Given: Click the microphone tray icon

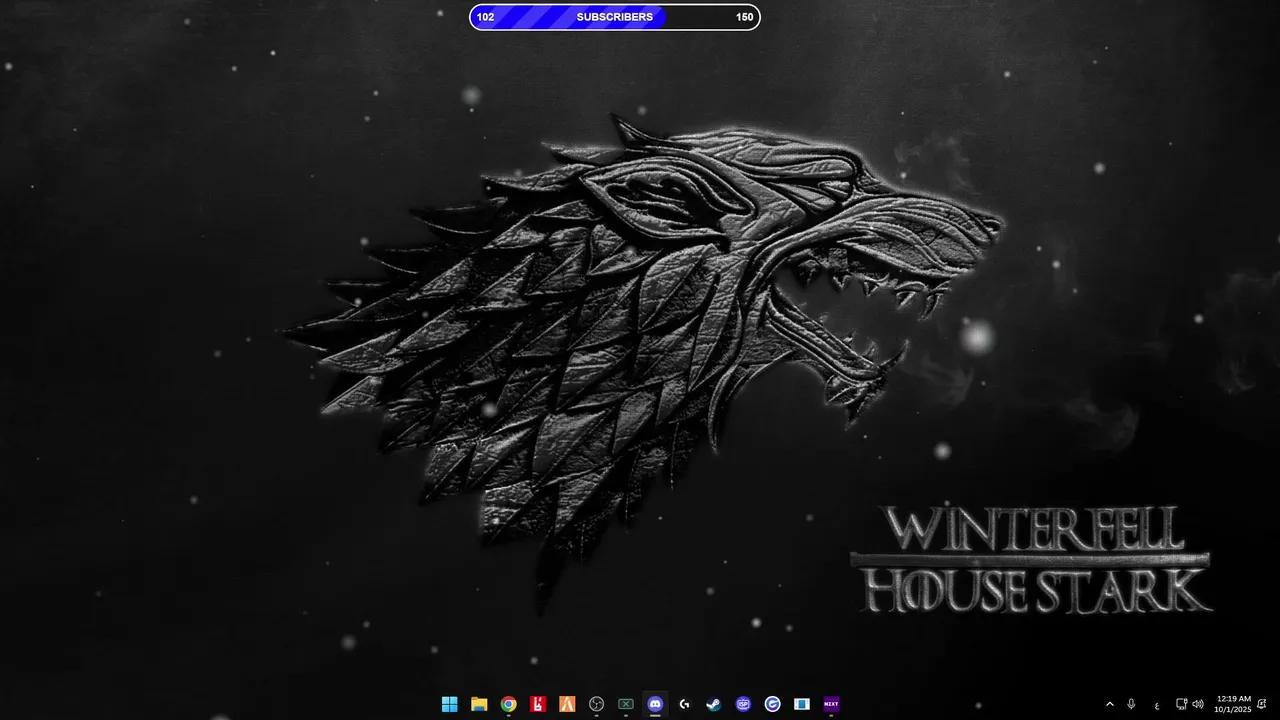Looking at the screenshot, I should (1131, 704).
